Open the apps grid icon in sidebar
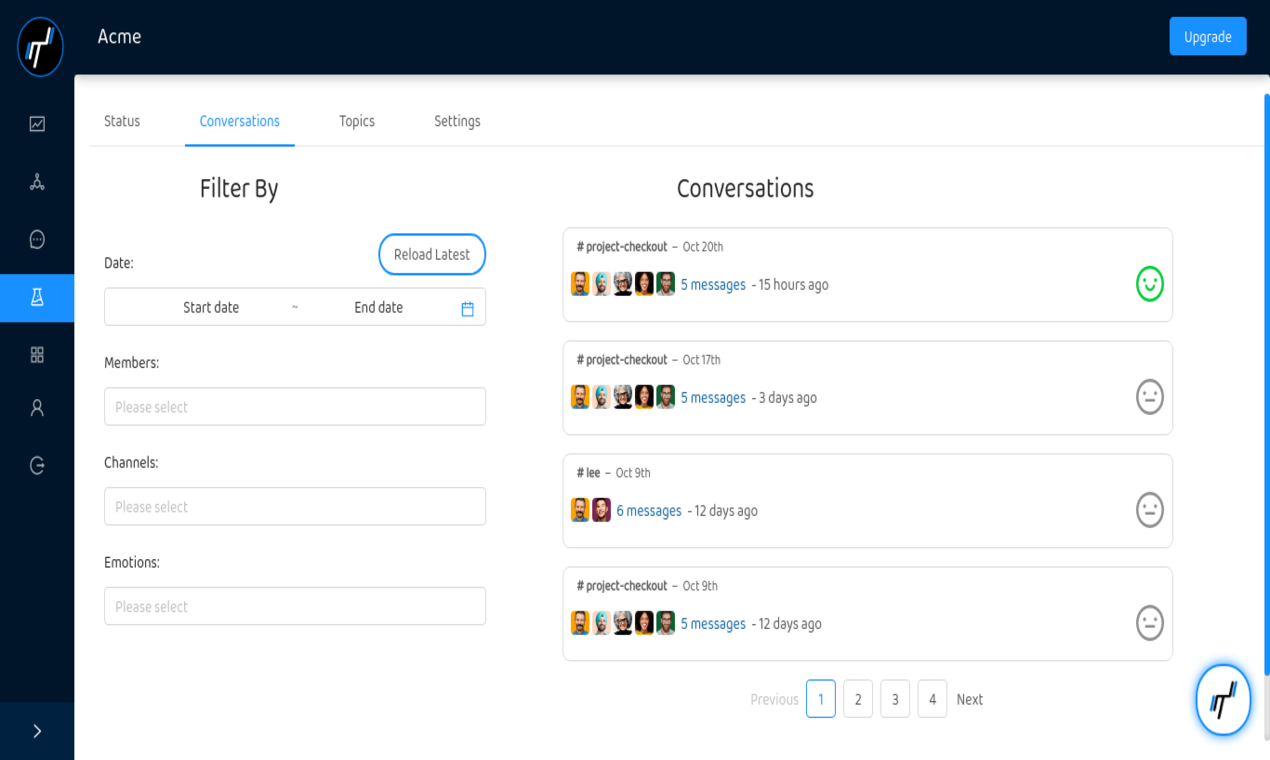Viewport: 1270px width, 760px height. [37, 354]
